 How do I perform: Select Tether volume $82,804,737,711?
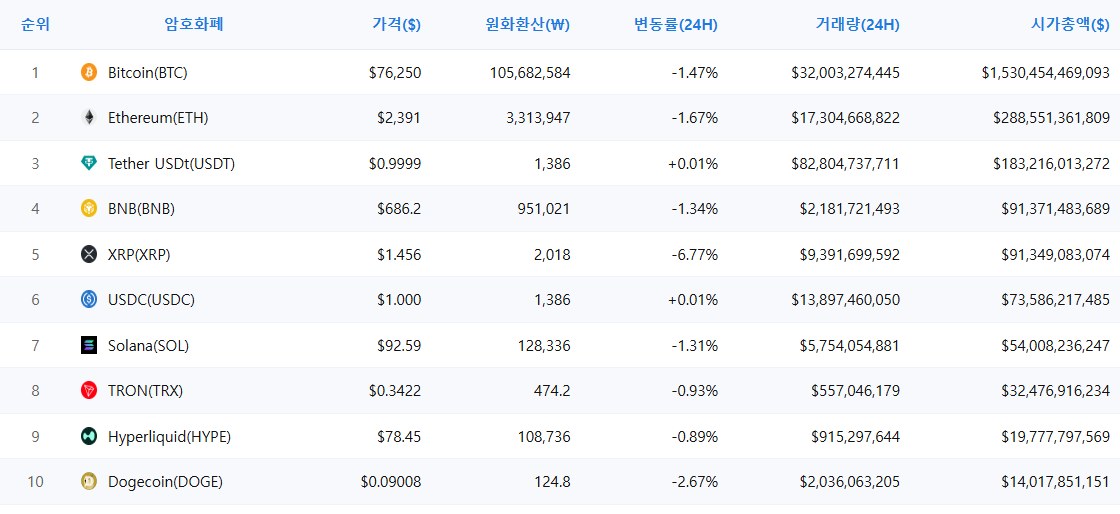(x=846, y=163)
